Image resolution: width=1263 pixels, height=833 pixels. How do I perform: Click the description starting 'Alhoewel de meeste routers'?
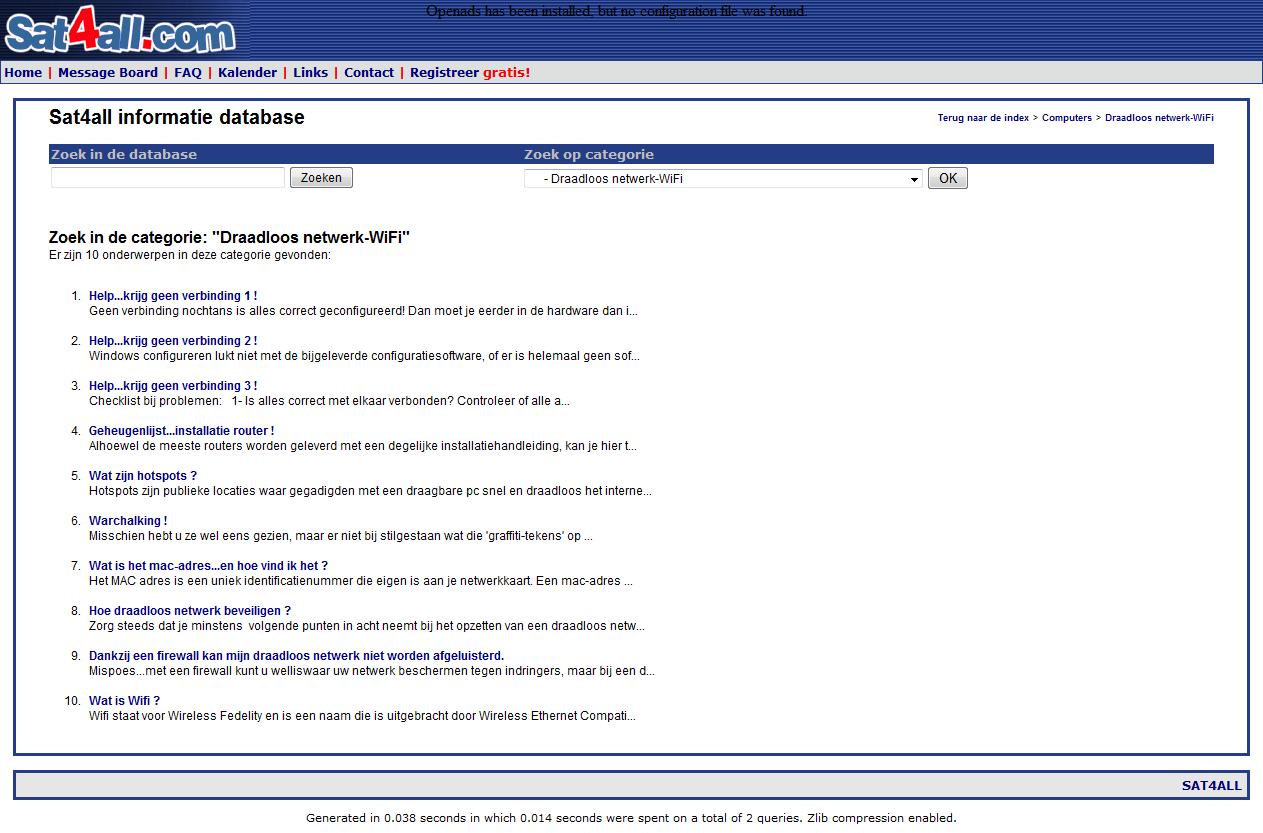(363, 446)
